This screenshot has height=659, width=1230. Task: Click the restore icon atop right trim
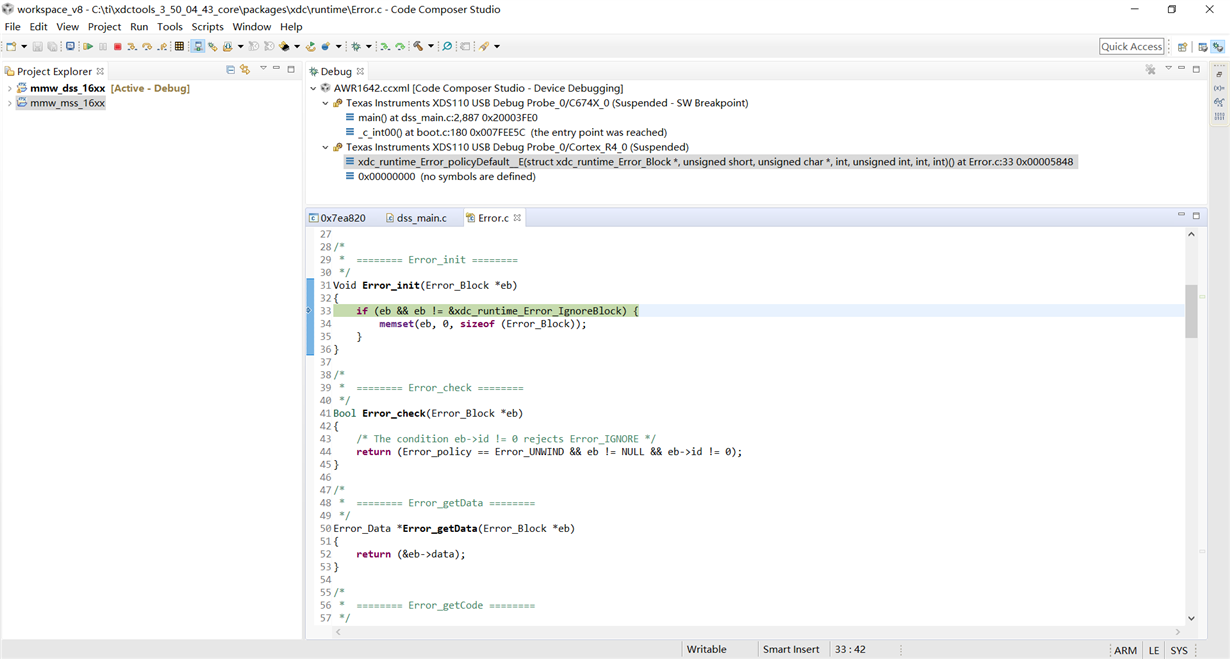point(1219,74)
